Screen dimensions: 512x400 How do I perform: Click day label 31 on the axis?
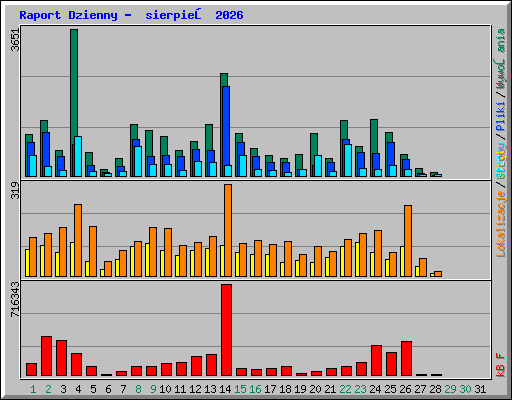tap(480, 389)
